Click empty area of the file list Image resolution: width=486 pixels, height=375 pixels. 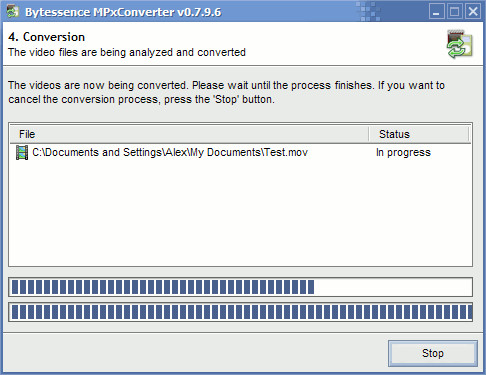tap(240, 213)
